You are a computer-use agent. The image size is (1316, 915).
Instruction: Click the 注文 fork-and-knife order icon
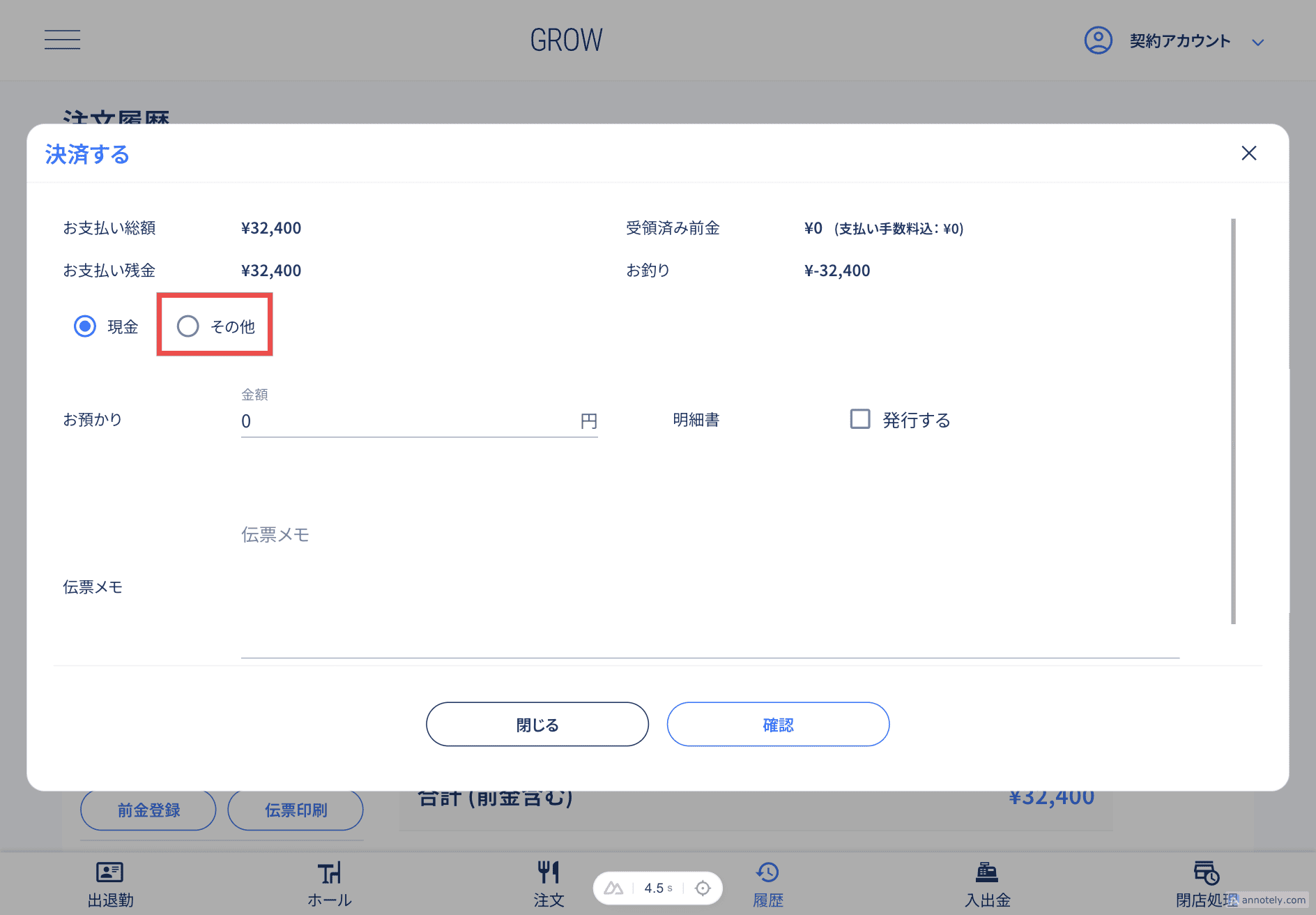[549, 871]
